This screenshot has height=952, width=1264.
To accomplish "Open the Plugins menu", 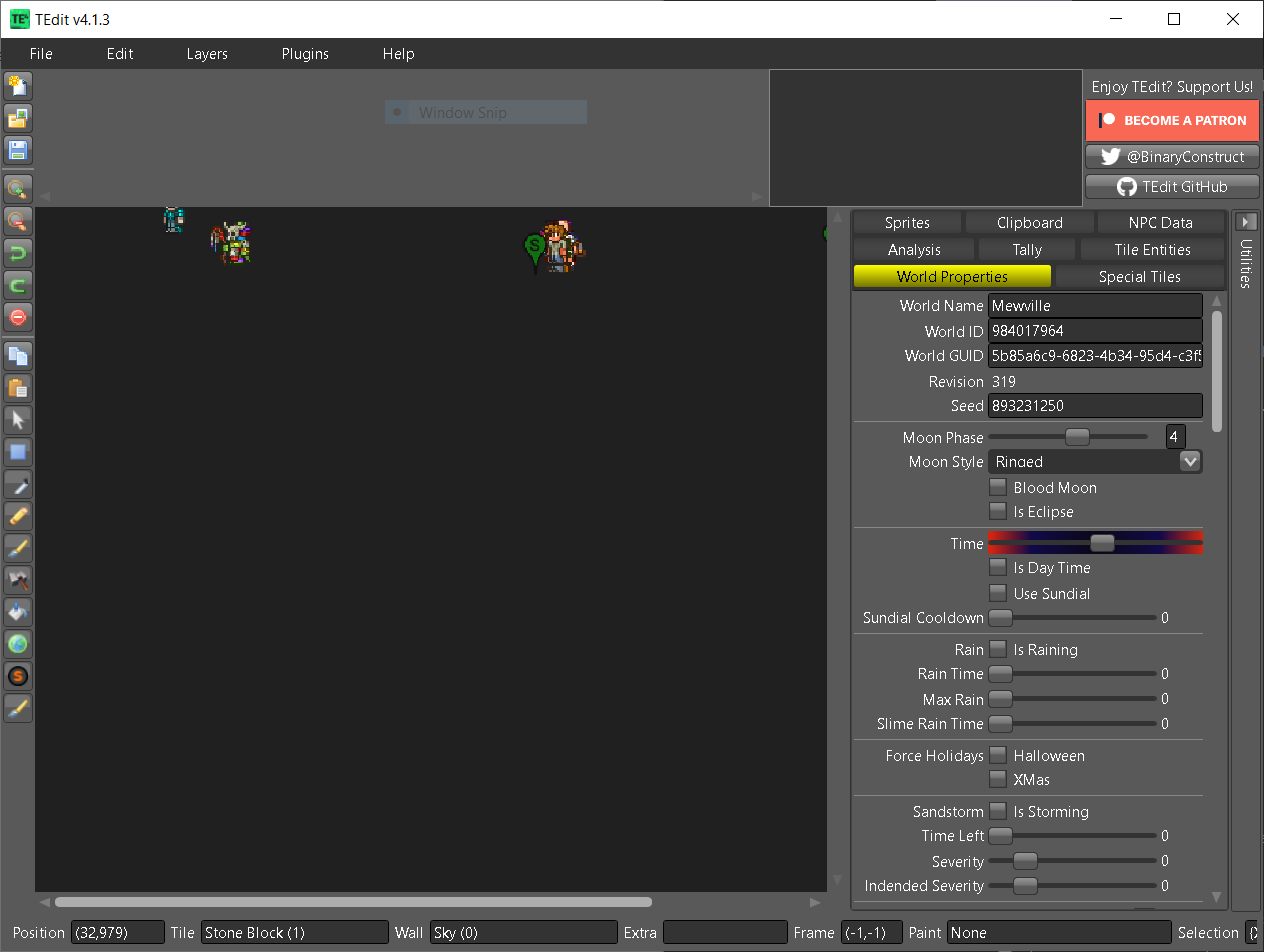I will click(305, 54).
